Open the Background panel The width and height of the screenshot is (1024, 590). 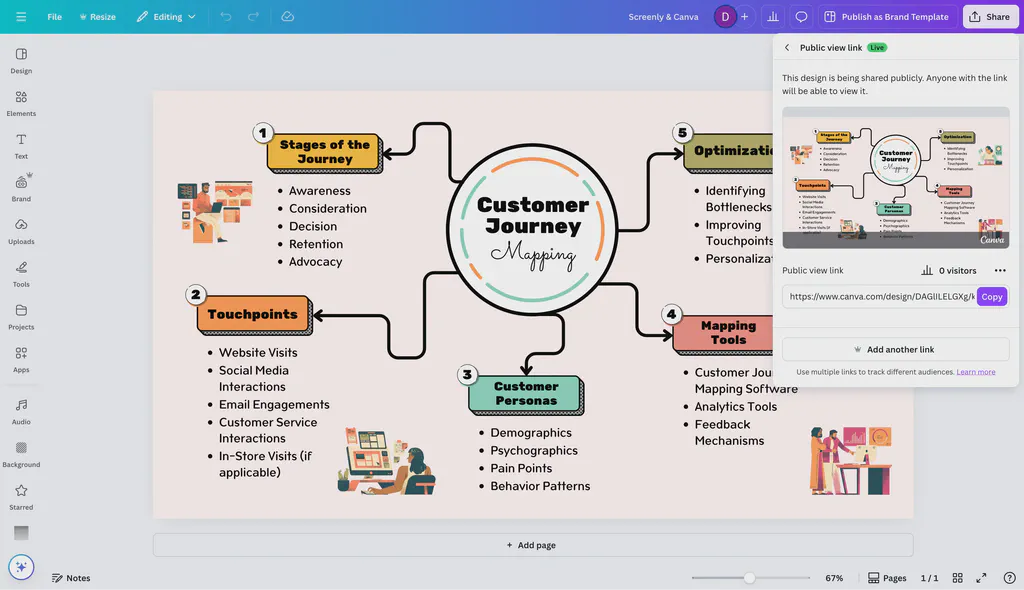(x=20, y=456)
